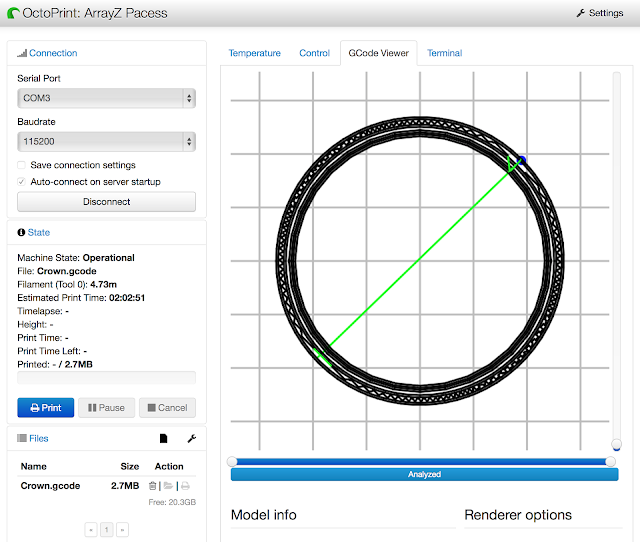Click the Cancel button
Viewport: 640px width, 542px height.
pos(167,408)
